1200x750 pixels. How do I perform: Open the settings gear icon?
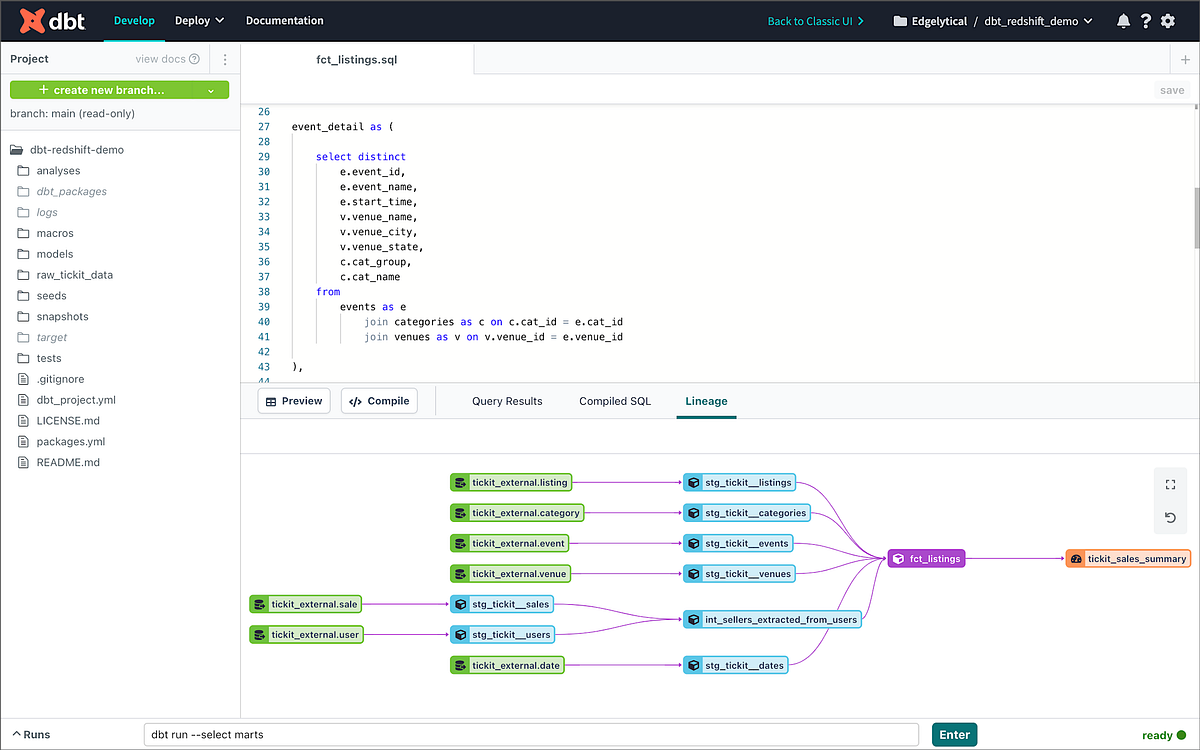coord(1167,21)
